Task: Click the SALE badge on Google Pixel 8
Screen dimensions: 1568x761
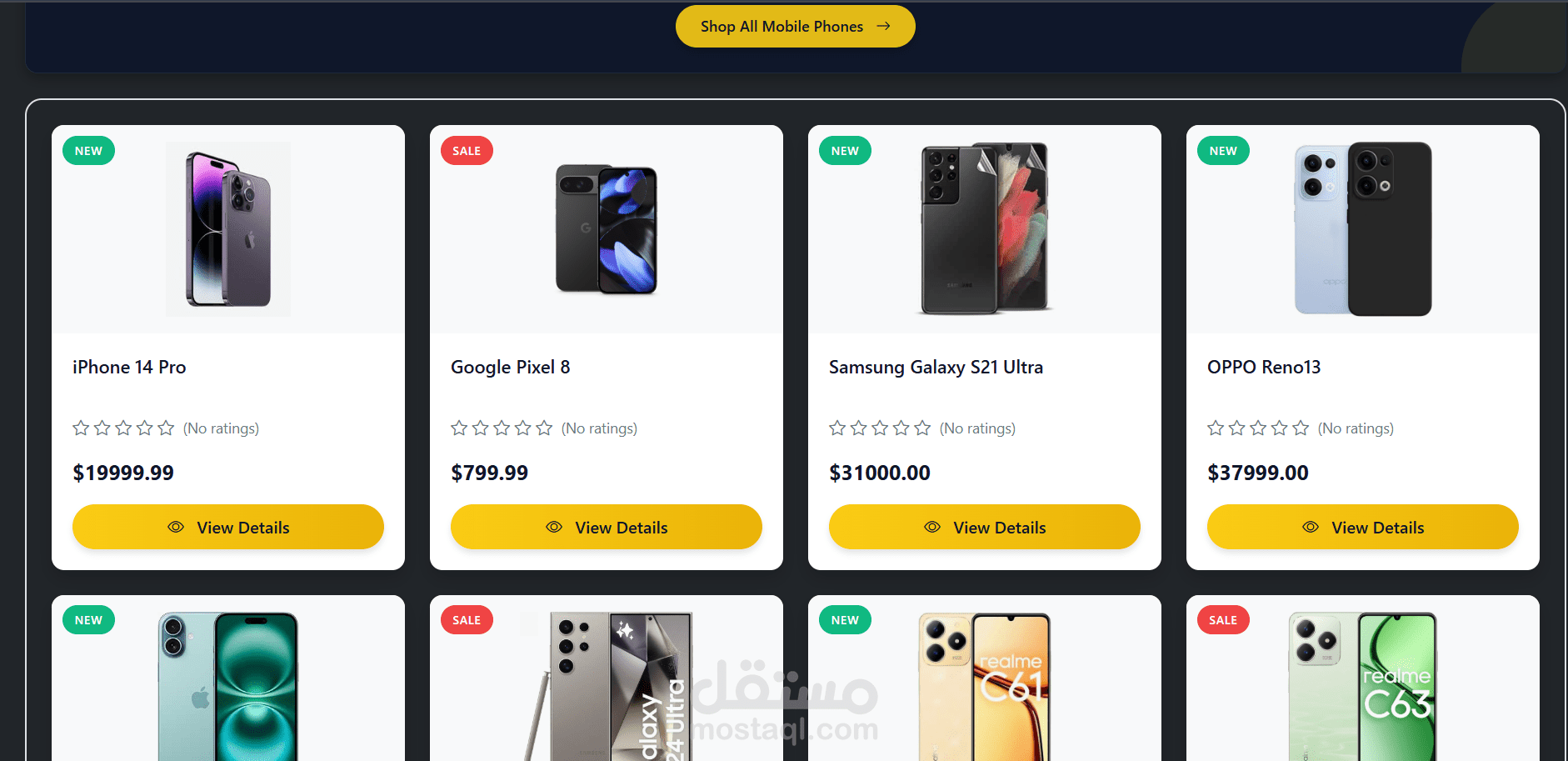Action: (x=467, y=151)
